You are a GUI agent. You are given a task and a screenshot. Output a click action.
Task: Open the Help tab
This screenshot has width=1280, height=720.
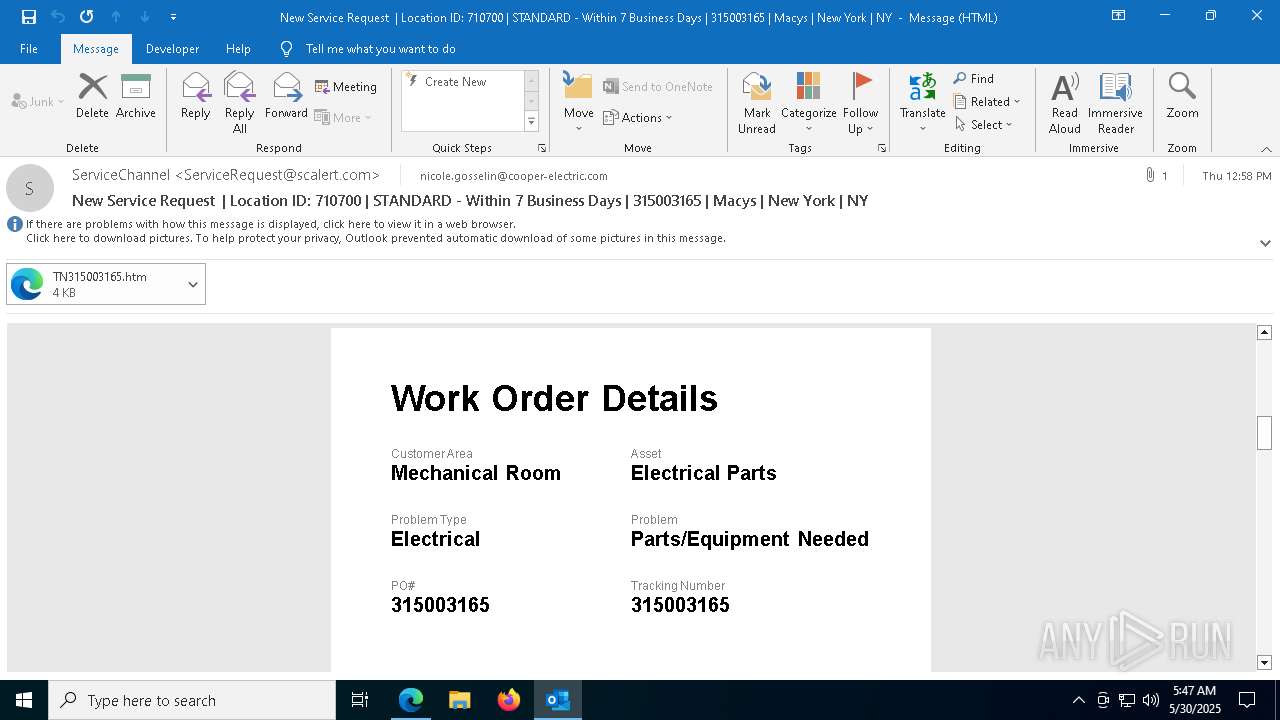(x=238, y=49)
